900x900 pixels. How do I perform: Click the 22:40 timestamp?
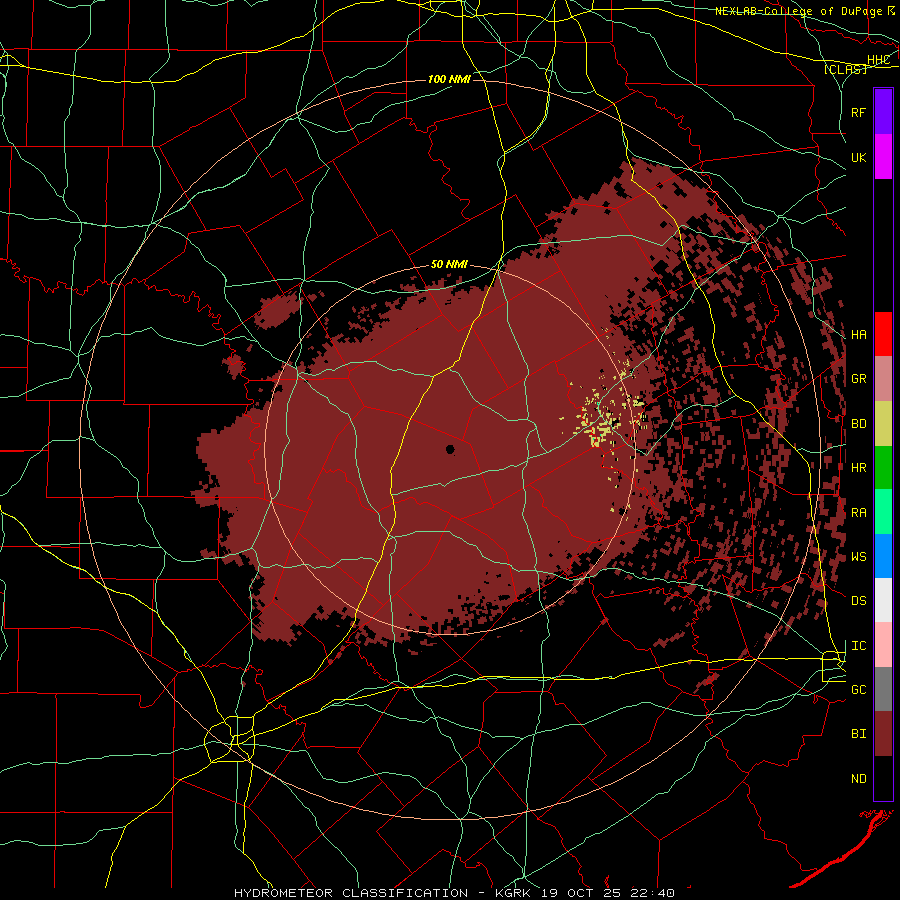(x=654, y=893)
